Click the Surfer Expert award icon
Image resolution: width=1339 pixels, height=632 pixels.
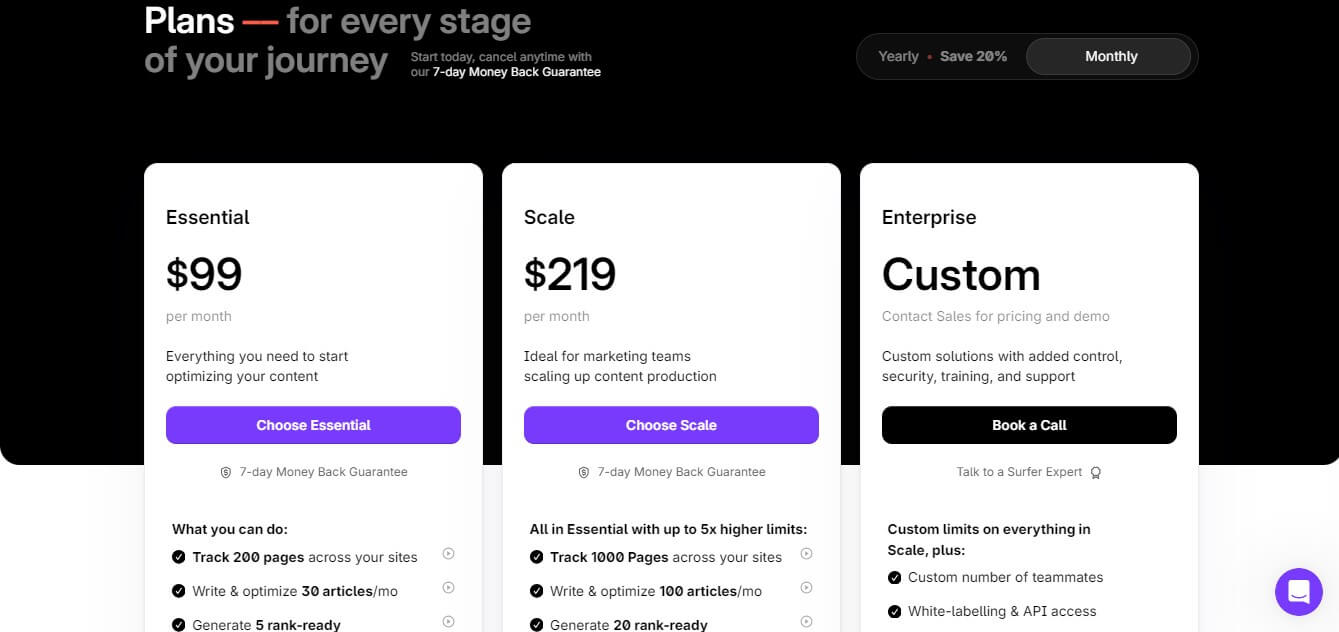[1096, 472]
